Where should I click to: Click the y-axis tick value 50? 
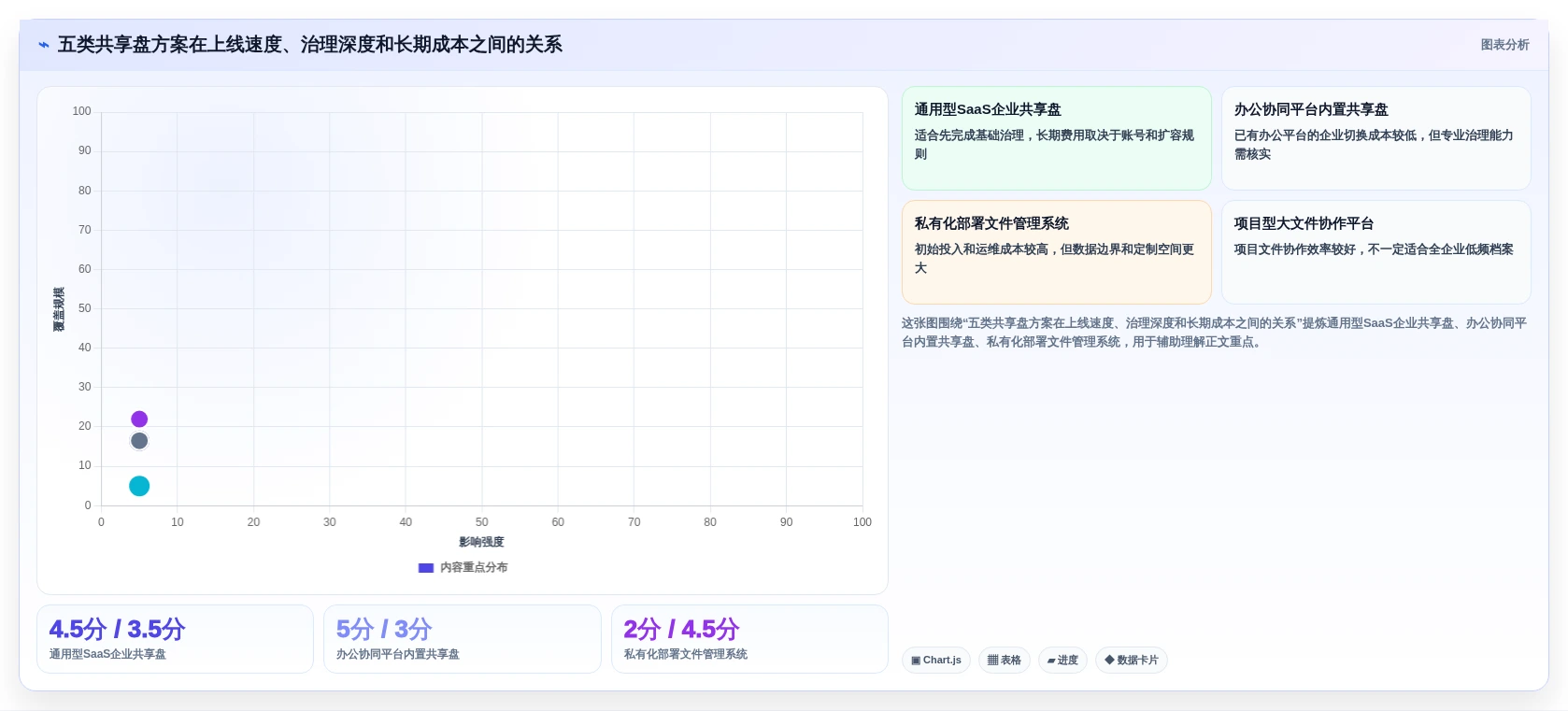[85, 308]
